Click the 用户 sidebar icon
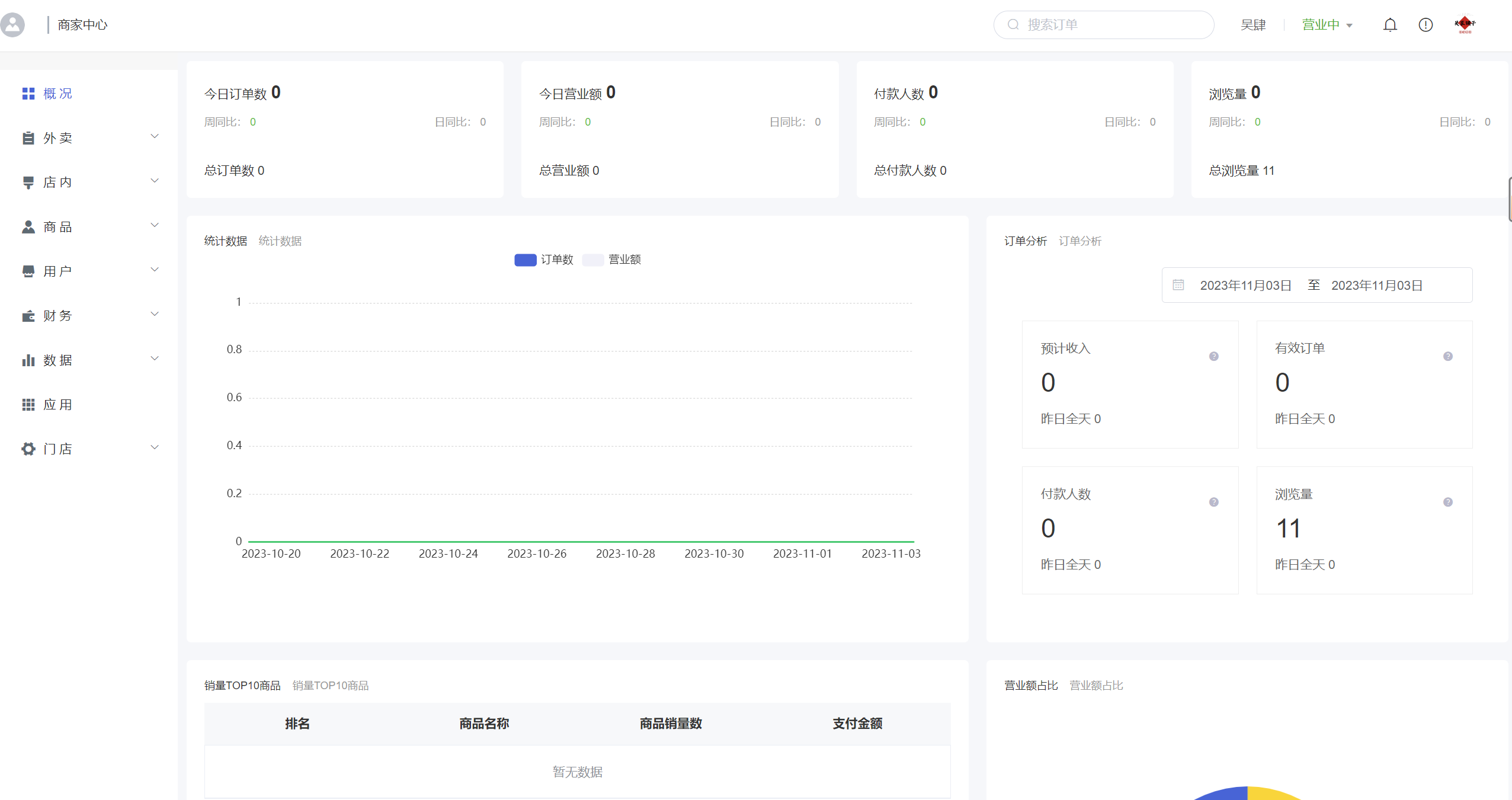This screenshot has width=1512, height=800. point(28,271)
